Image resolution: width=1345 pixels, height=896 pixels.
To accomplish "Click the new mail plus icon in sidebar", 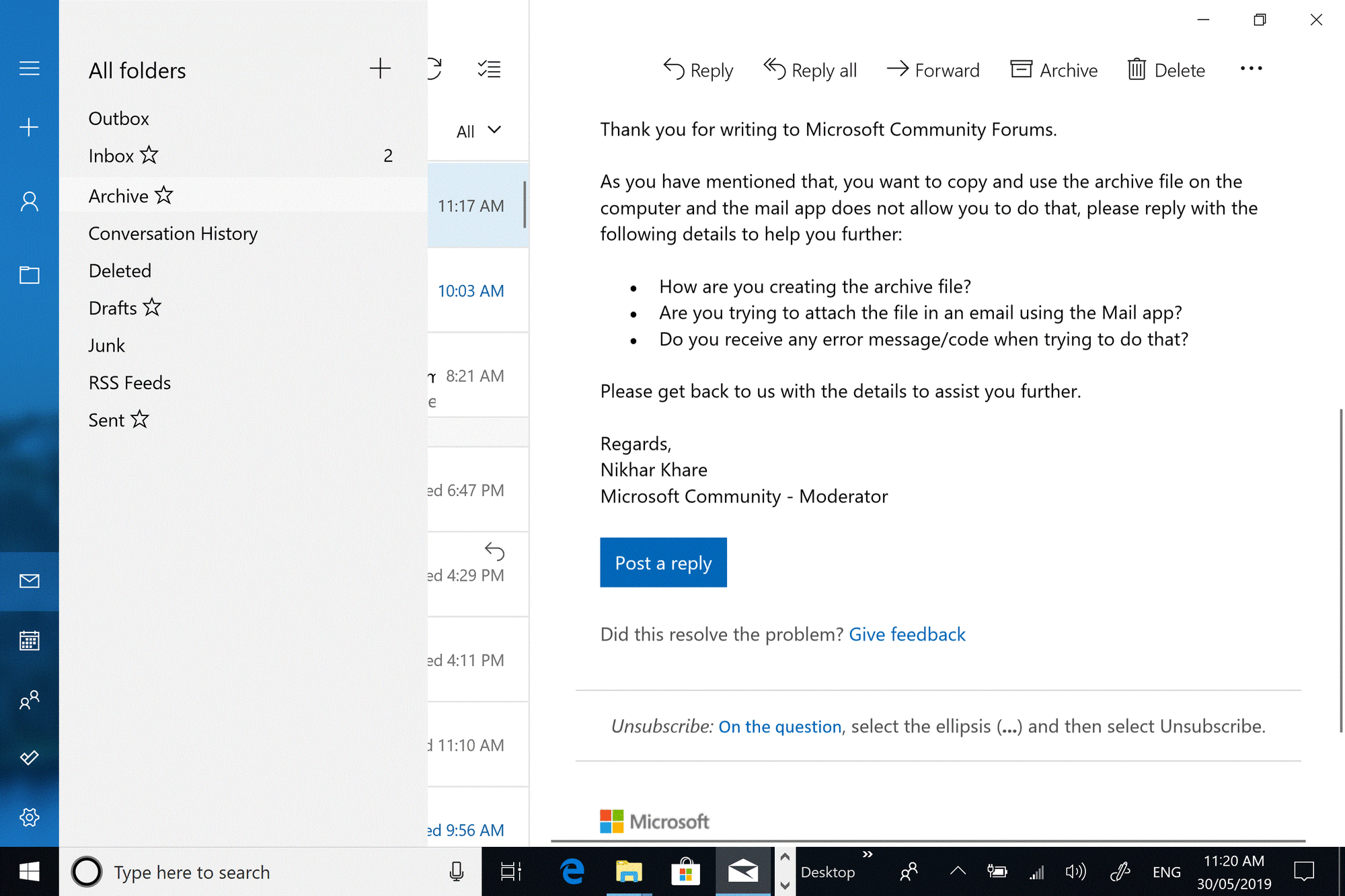I will (x=29, y=127).
